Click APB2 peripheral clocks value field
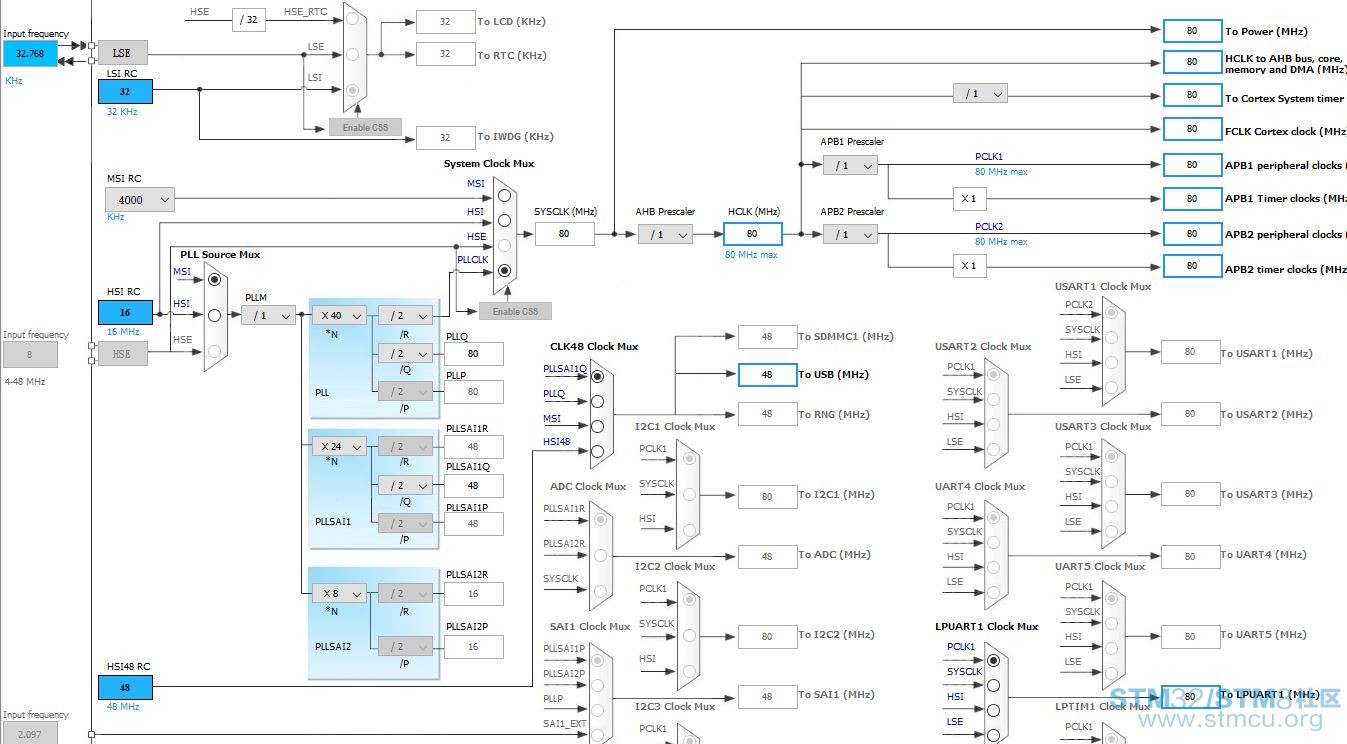Image resolution: width=1347 pixels, height=744 pixels. [x=1192, y=233]
